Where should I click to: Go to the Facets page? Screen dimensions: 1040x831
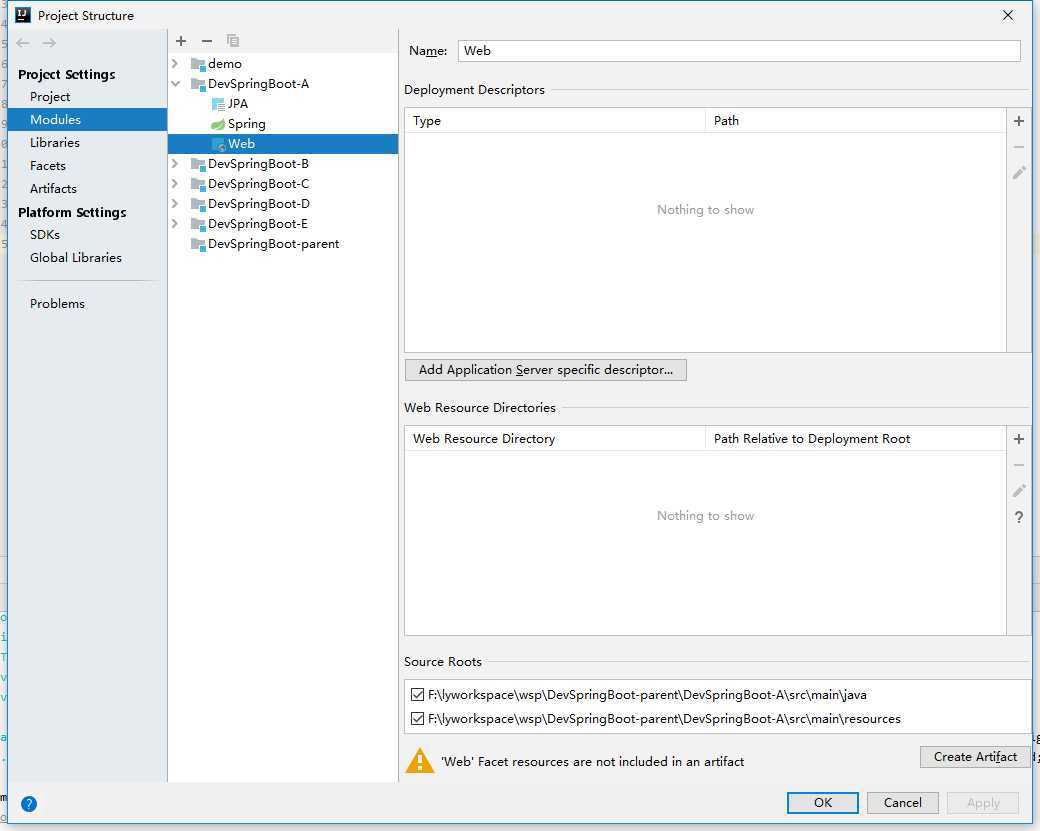pos(88,166)
